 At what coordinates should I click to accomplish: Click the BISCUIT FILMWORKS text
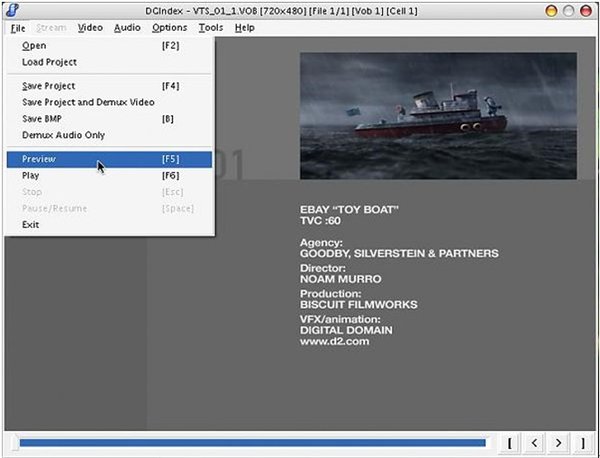coord(359,305)
